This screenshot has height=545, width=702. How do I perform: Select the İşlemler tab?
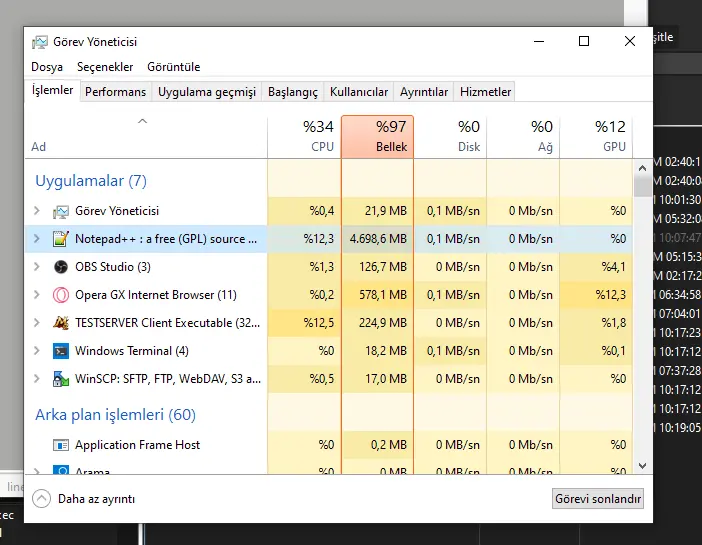pos(52,90)
